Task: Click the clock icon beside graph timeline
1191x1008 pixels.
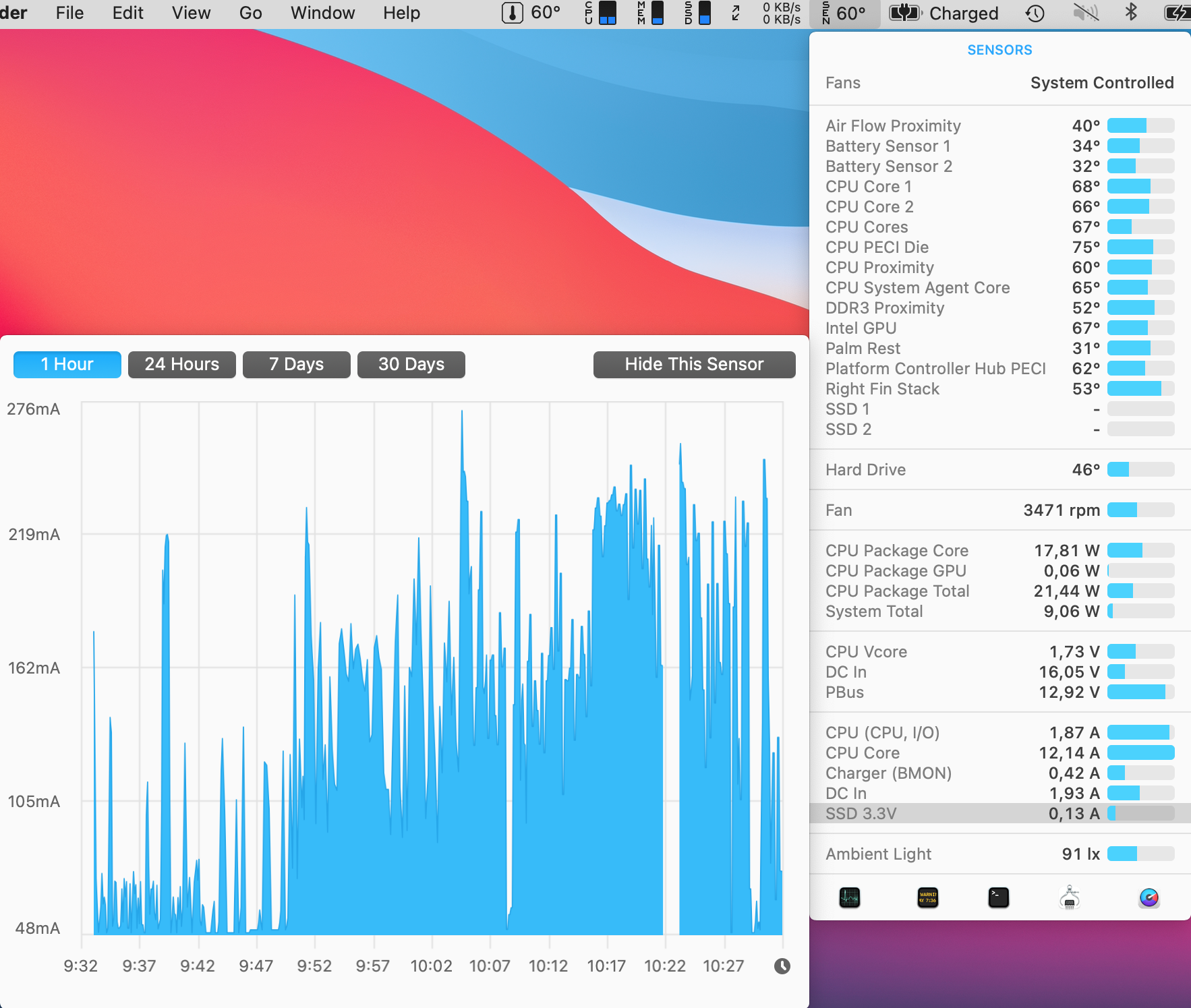Action: coord(782,966)
